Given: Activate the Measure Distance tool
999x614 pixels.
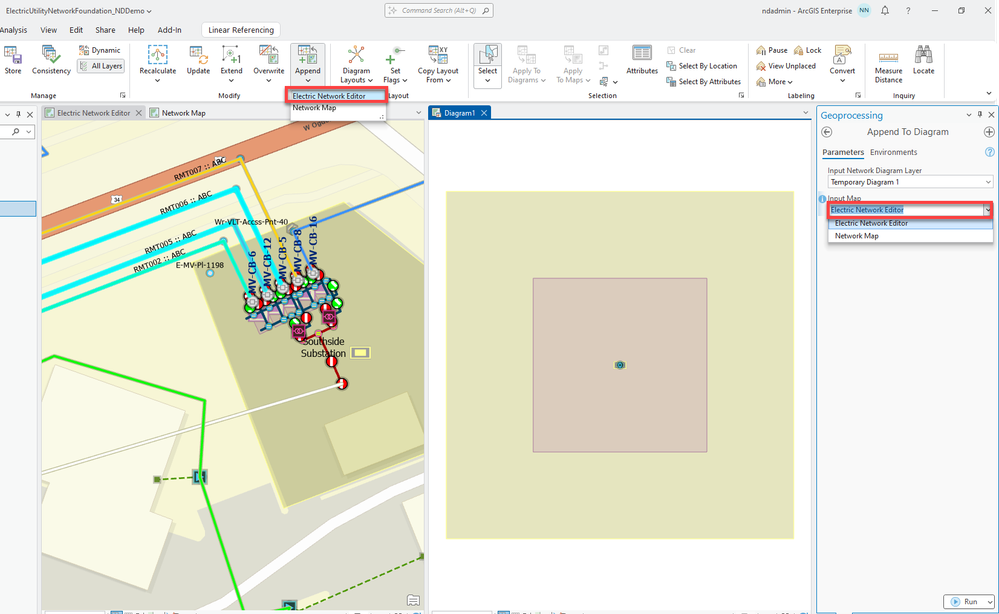Looking at the screenshot, I should click(x=888, y=64).
